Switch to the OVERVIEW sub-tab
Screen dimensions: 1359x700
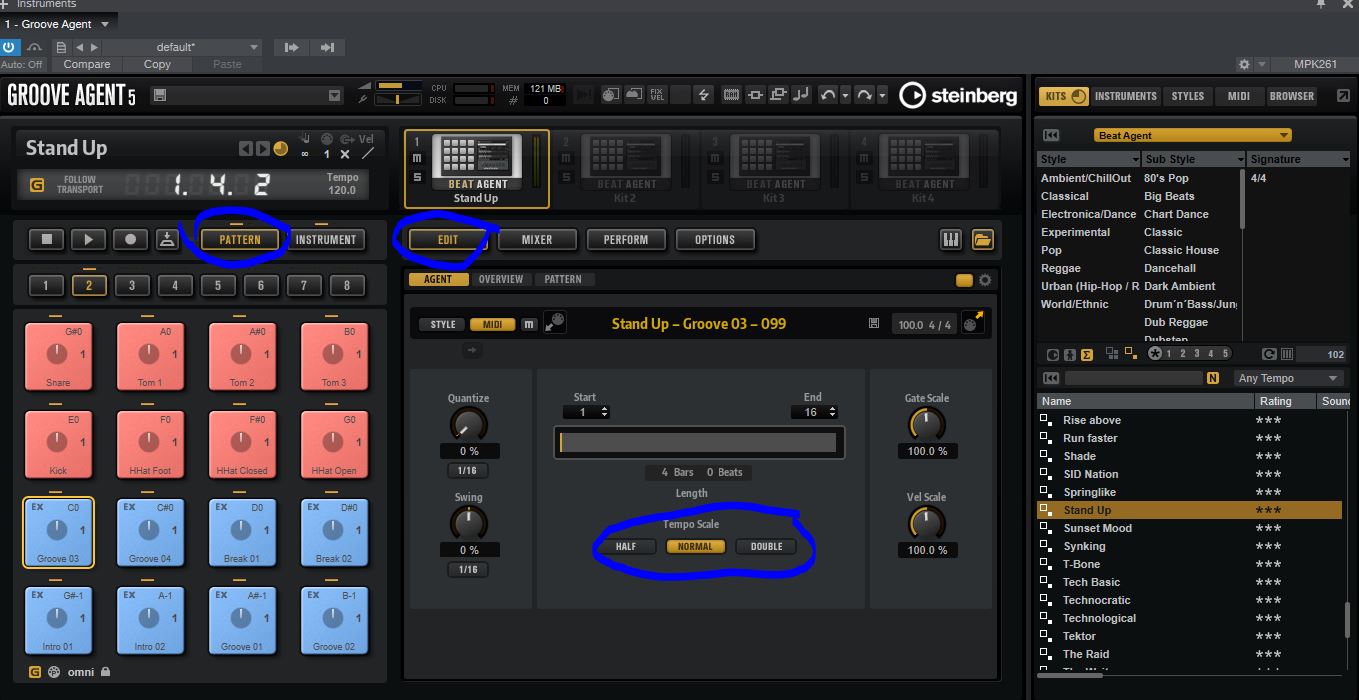500,279
